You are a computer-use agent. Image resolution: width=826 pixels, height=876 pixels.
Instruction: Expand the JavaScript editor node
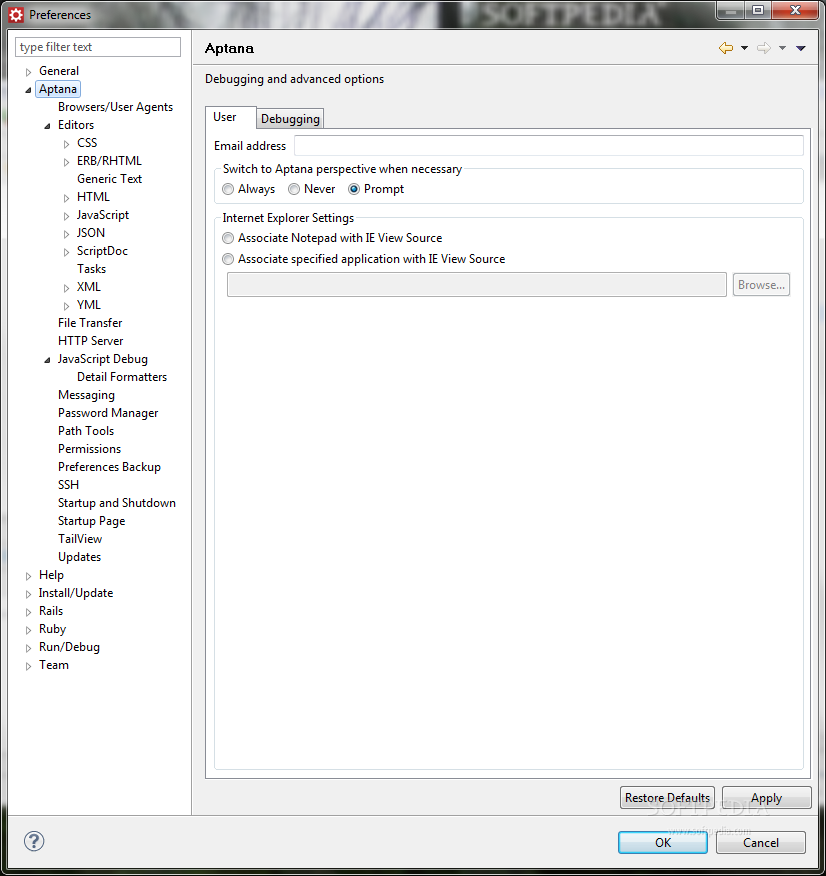pos(66,216)
